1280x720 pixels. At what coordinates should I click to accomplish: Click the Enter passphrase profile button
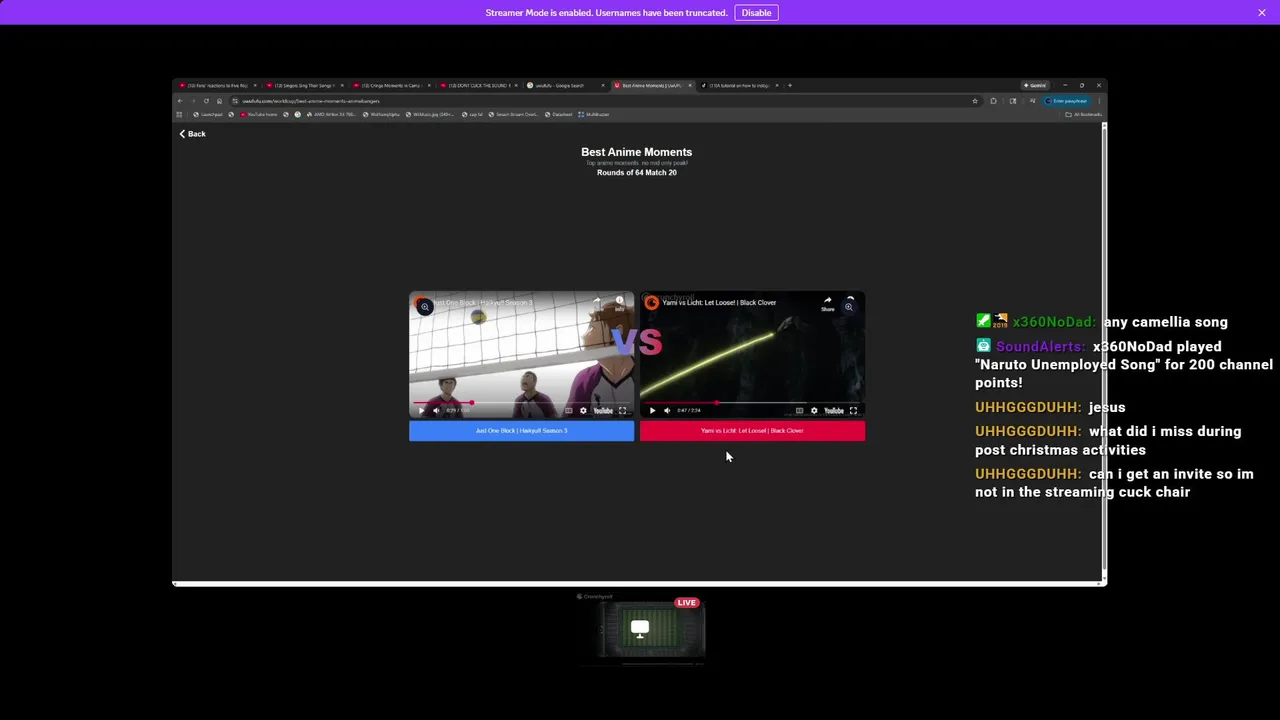(x=1066, y=101)
